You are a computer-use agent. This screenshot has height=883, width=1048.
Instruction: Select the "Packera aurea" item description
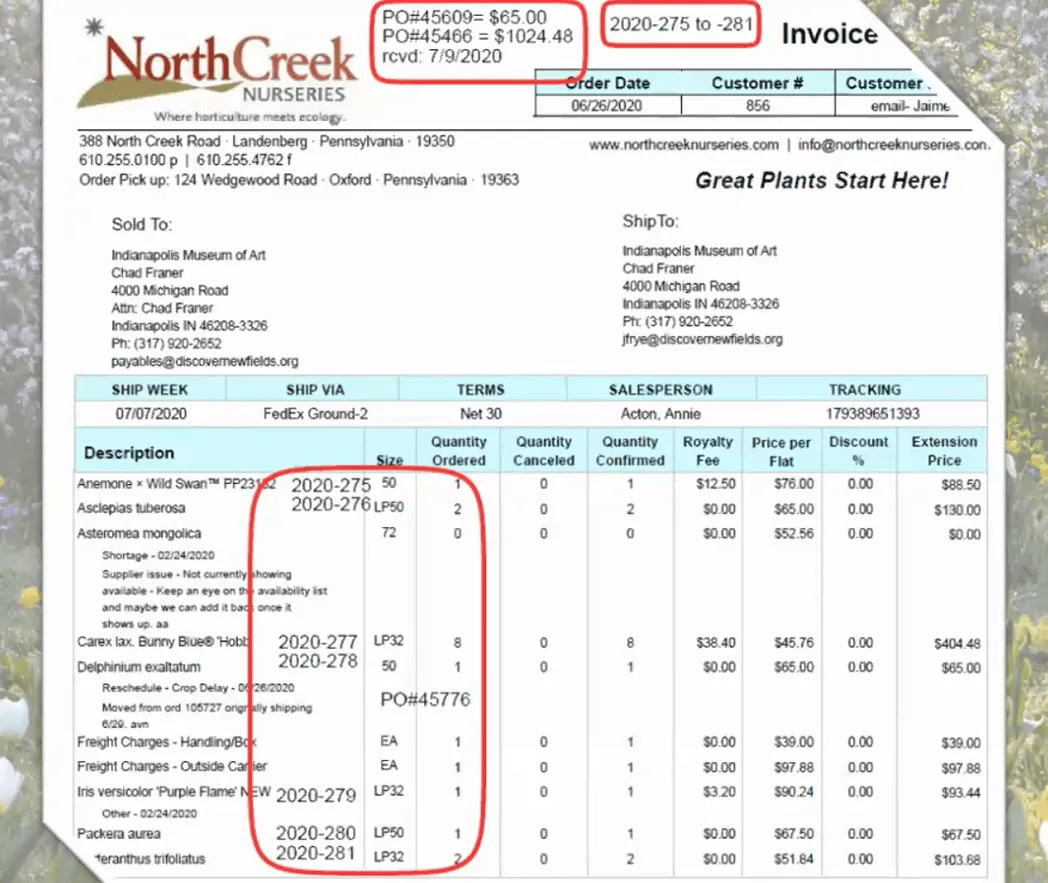(x=118, y=834)
